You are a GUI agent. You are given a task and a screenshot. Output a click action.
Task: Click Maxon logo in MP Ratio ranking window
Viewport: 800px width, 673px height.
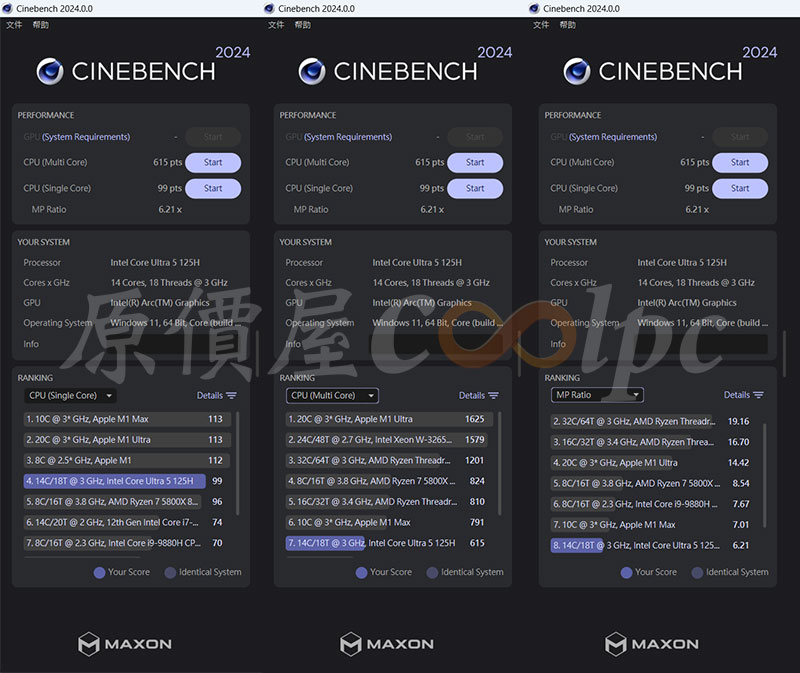coord(652,644)
